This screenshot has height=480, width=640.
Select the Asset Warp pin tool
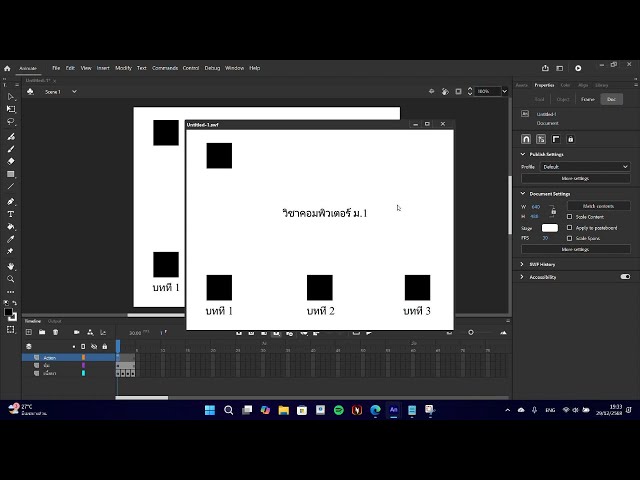tap(11, 251)
